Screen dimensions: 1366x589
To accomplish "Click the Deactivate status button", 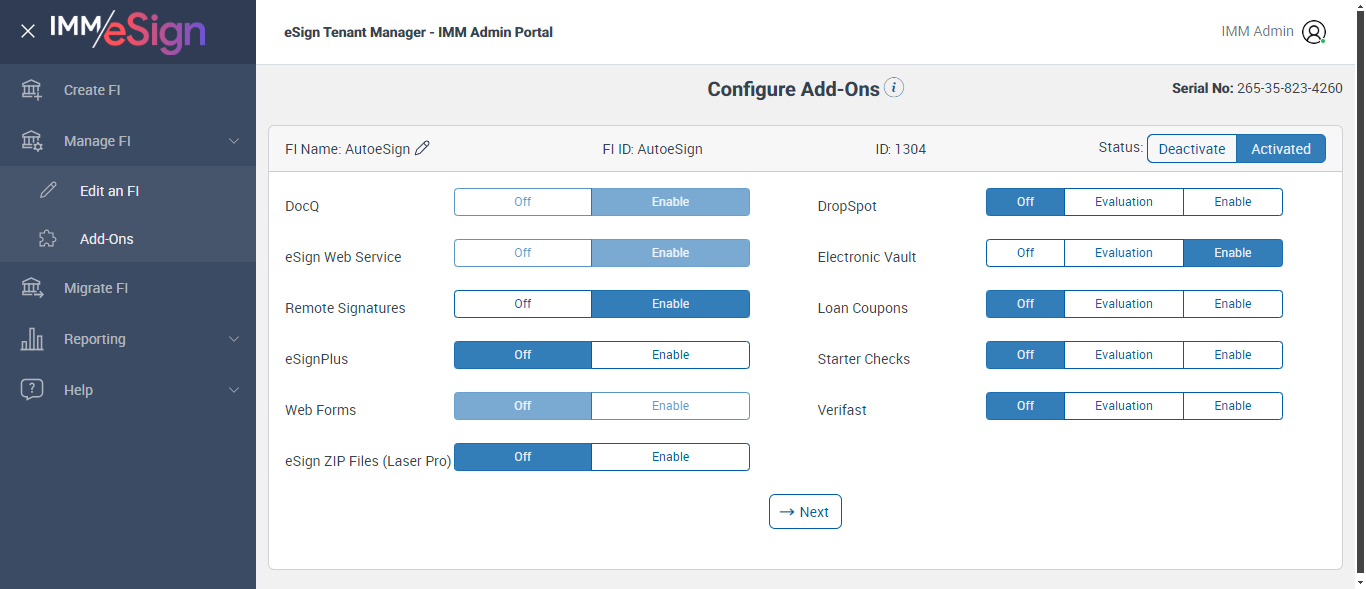I will 1191,149.
